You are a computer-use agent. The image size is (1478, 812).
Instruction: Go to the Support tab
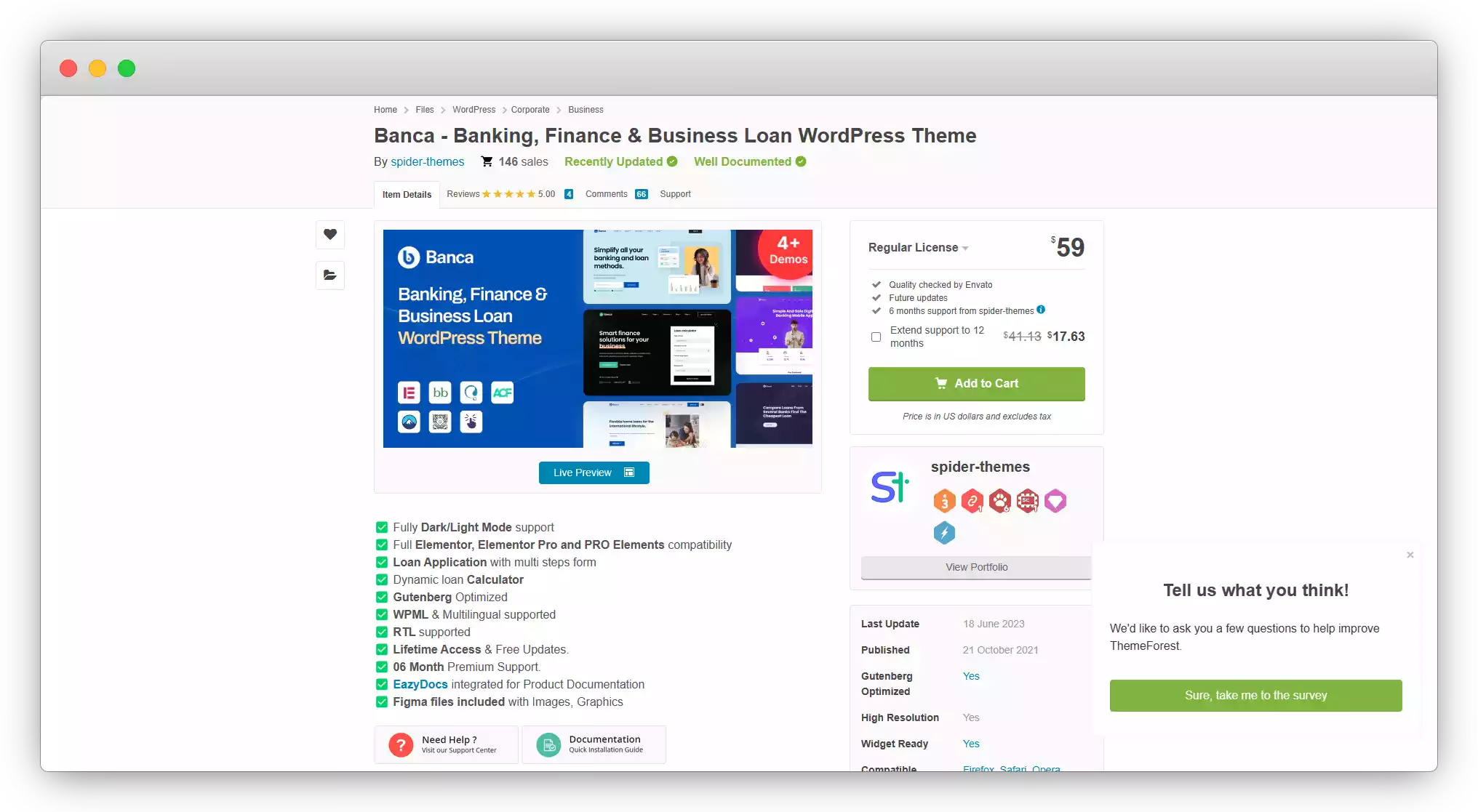point(675,194)
